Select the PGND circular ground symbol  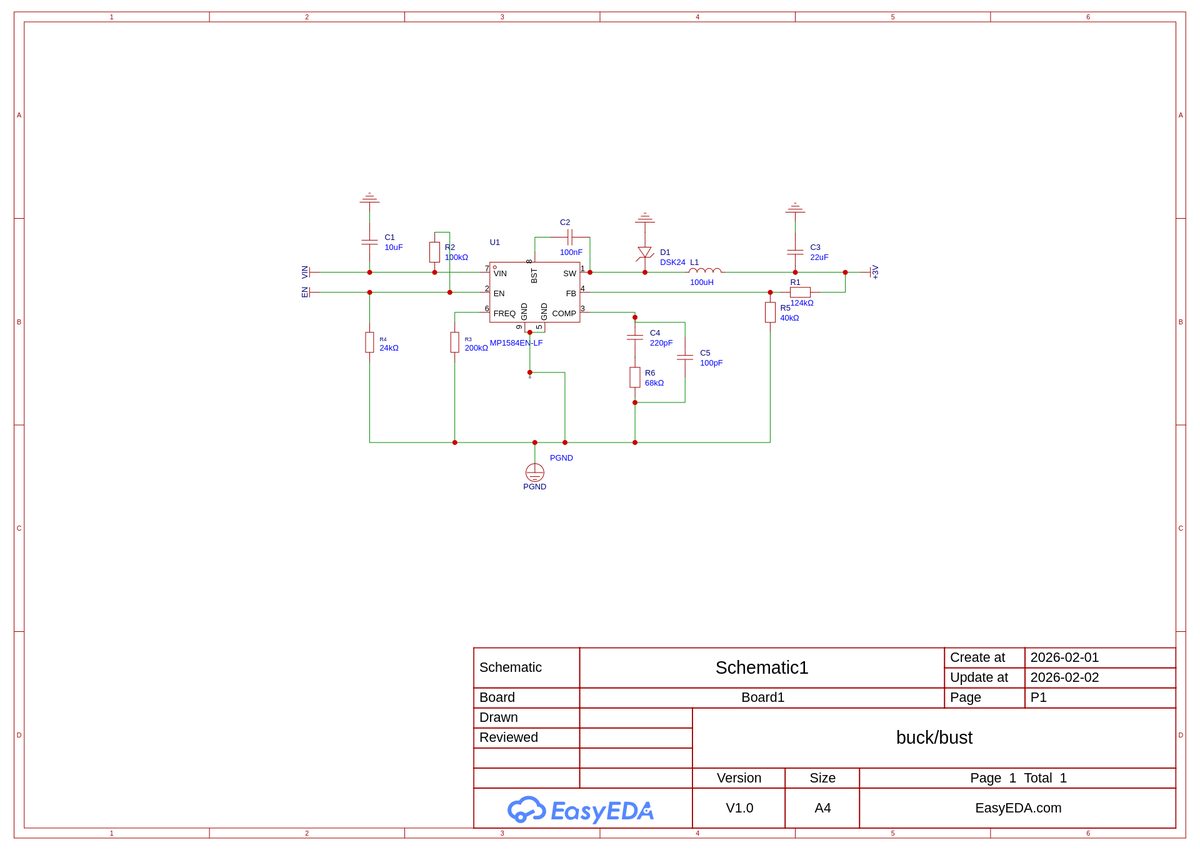point(534,471)
